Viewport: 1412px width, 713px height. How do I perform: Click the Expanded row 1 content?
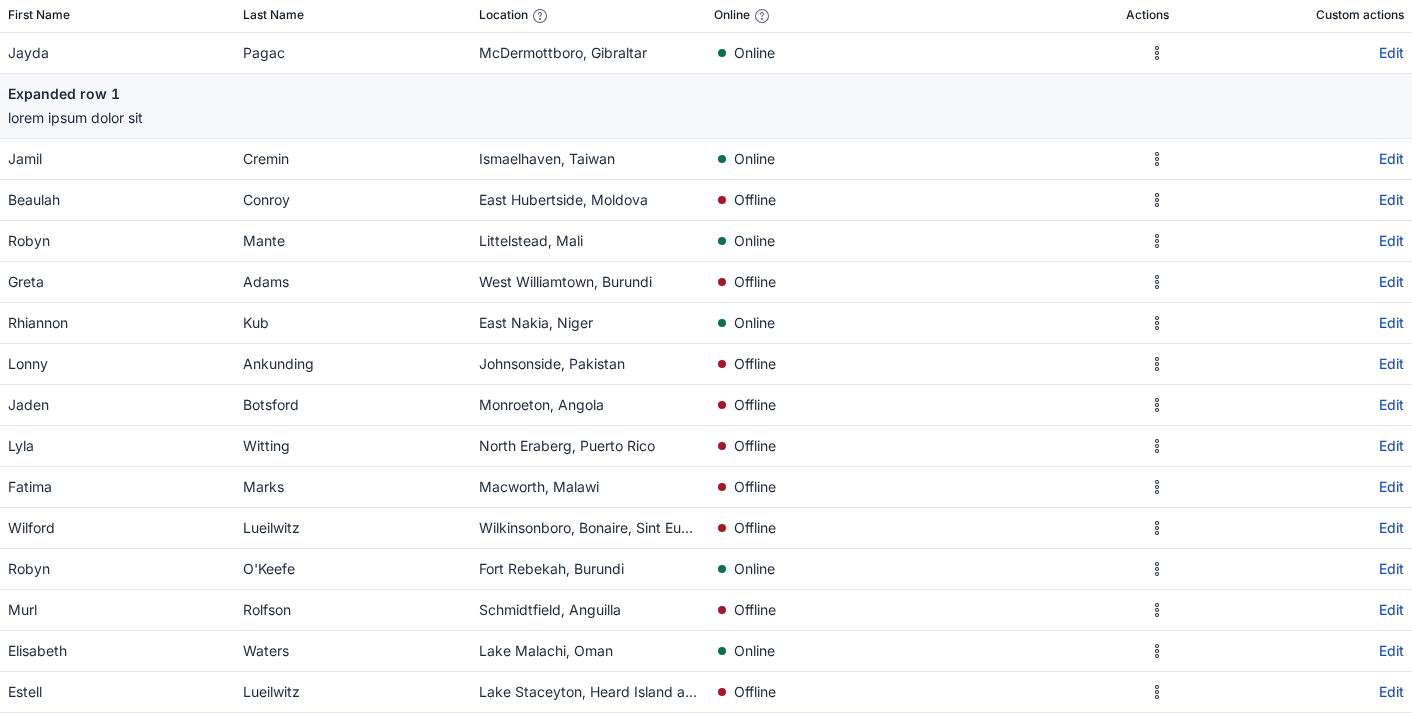[x=706, y=106]
